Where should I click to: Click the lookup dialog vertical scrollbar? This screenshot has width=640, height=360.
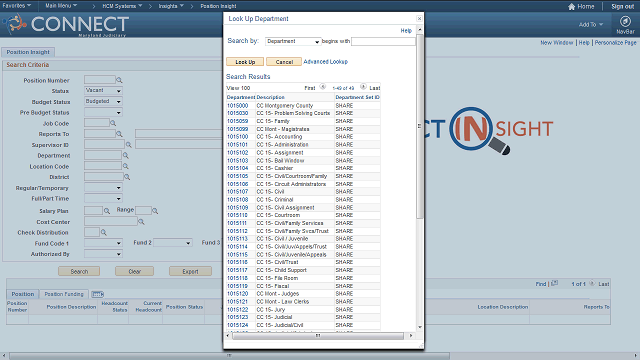(420, 127)
